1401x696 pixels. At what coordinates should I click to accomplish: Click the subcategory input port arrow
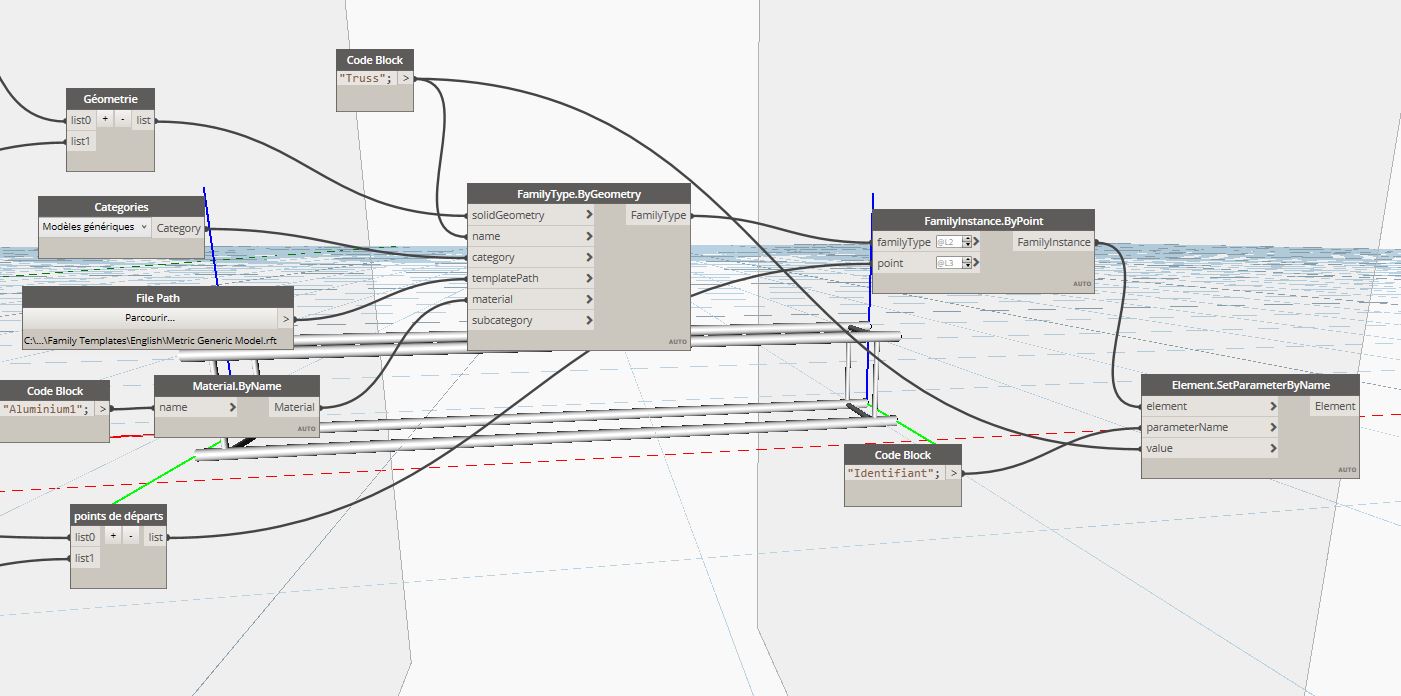[589, 320]
